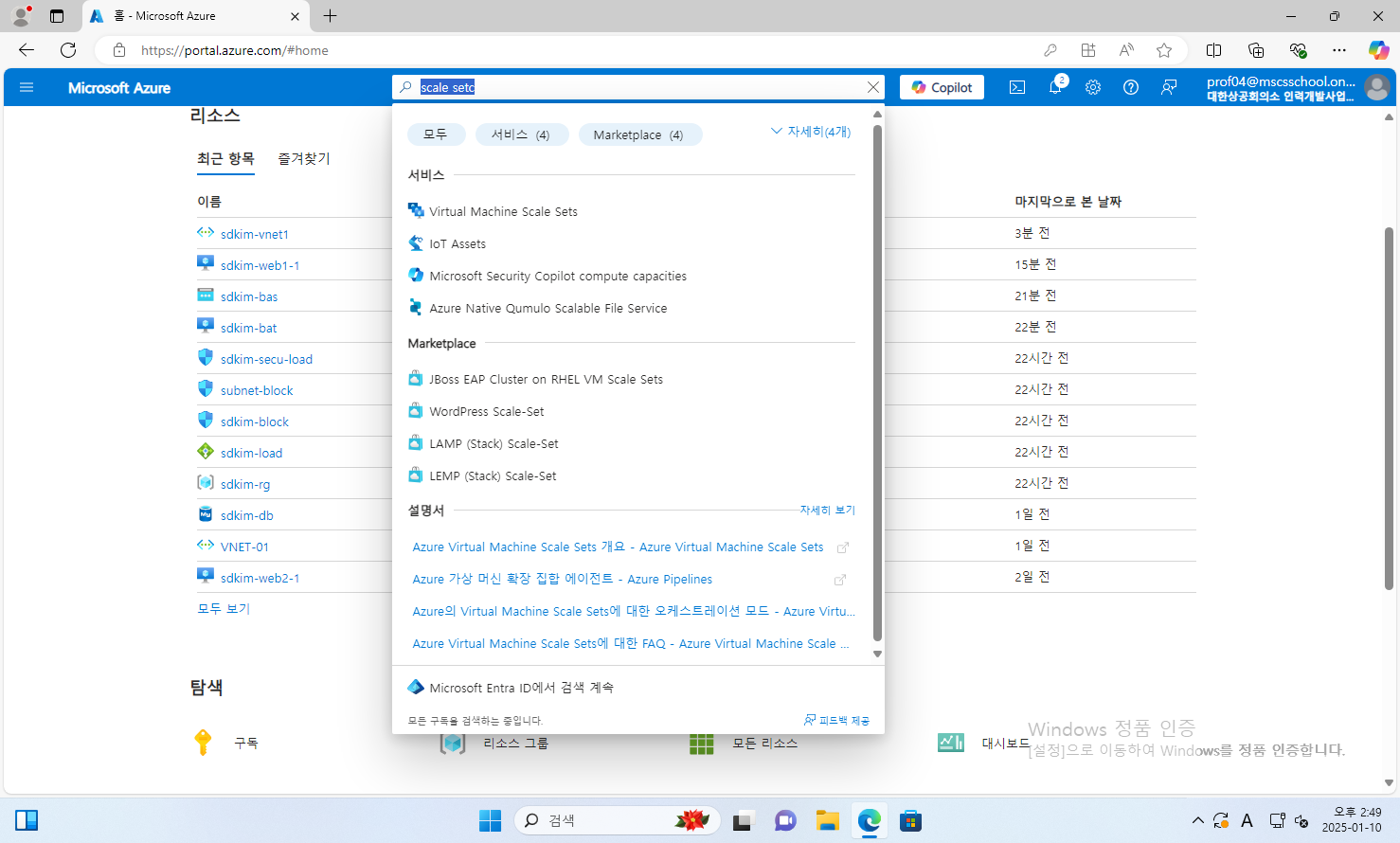Filter results by Marketplace (4)
Image resolution: width=1400 pixels, height=843 pixels.
tap(639, 135)
